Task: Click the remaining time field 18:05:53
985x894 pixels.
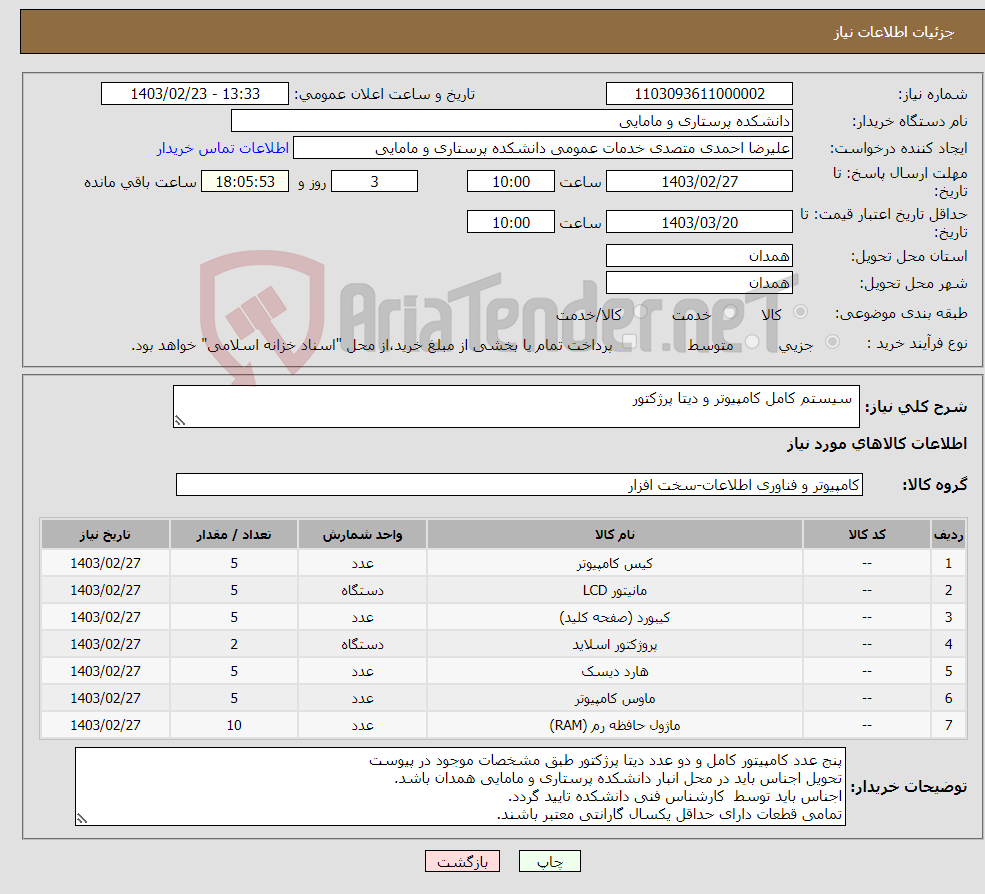Action: coord(245,182)
